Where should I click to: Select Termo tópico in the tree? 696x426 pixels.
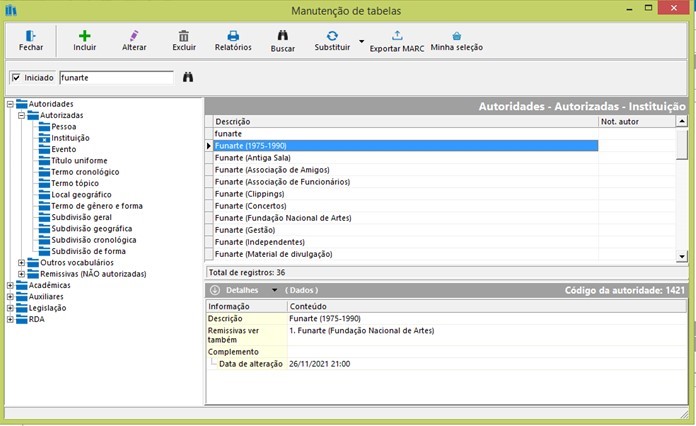(x=77, y=183)
